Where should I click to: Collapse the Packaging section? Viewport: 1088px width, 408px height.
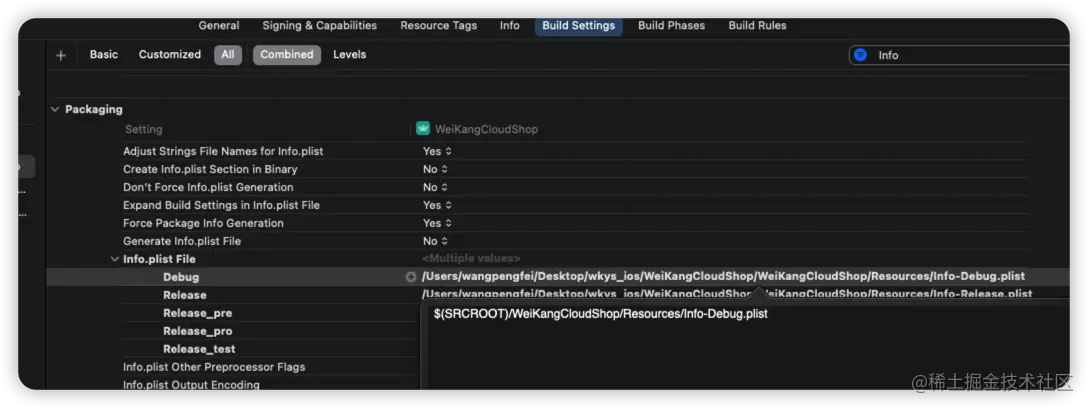(55, 109)
